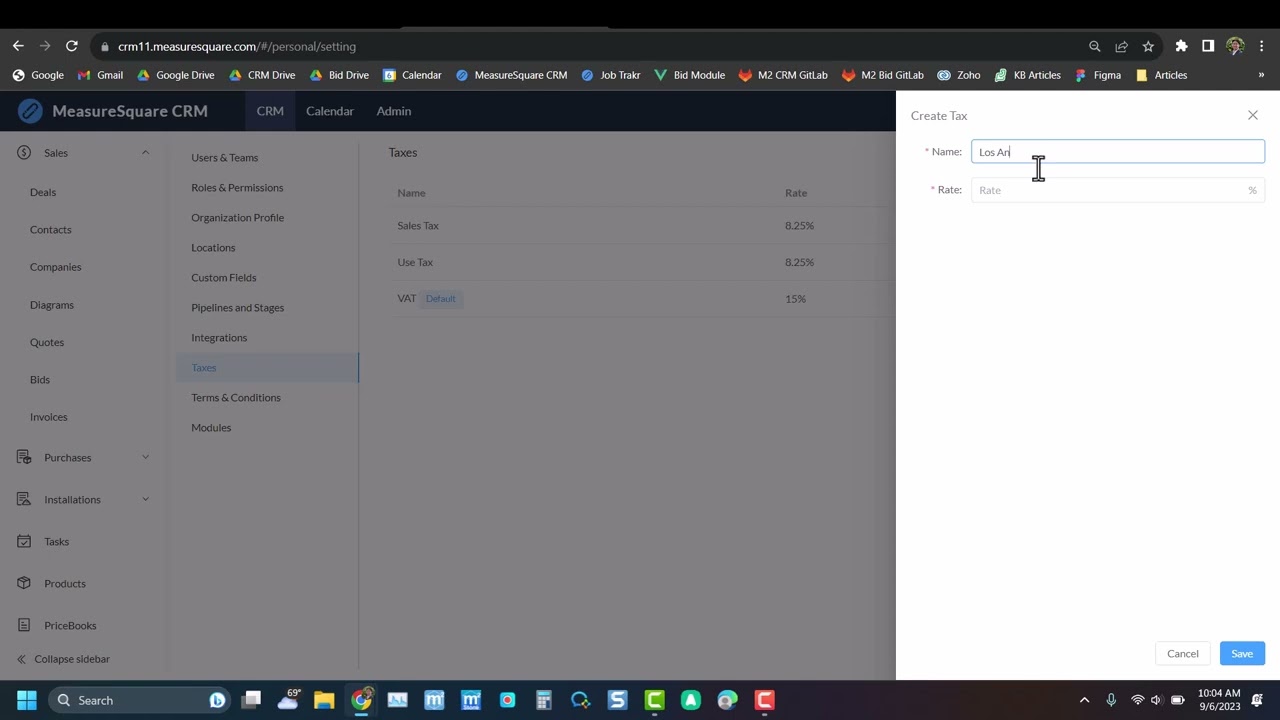Open the KB Articles bookmark

[1027, 75]
